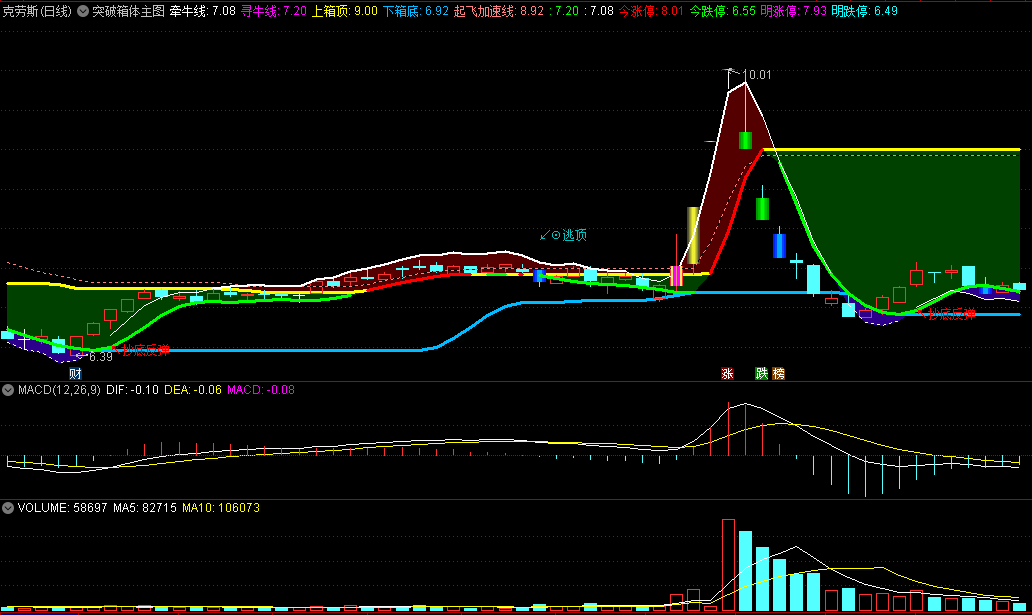Click the red 涨 event marker

pos(727,373)
